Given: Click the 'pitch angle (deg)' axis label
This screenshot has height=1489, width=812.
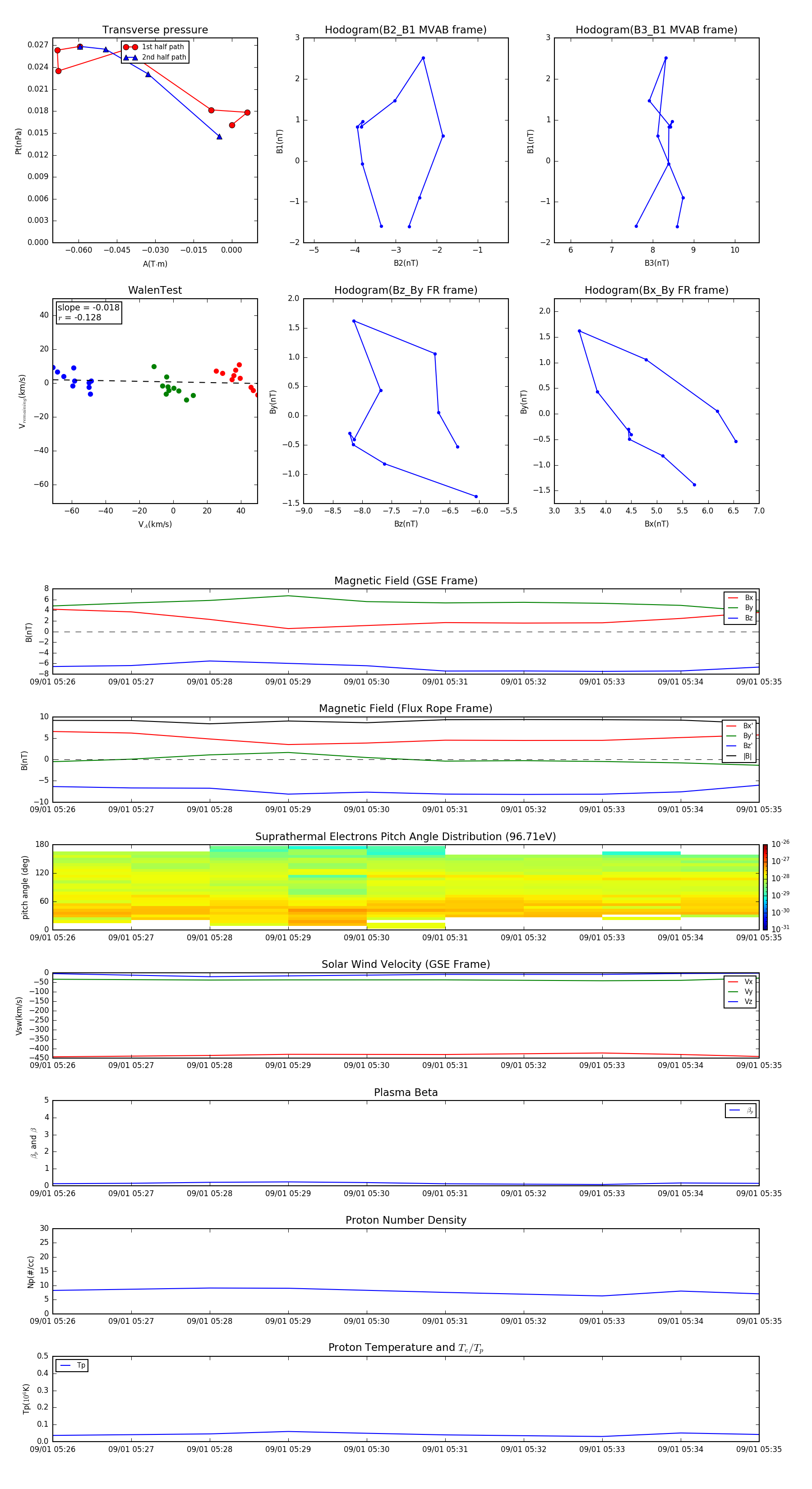Looking at the screenshot, I should point(25,887).
